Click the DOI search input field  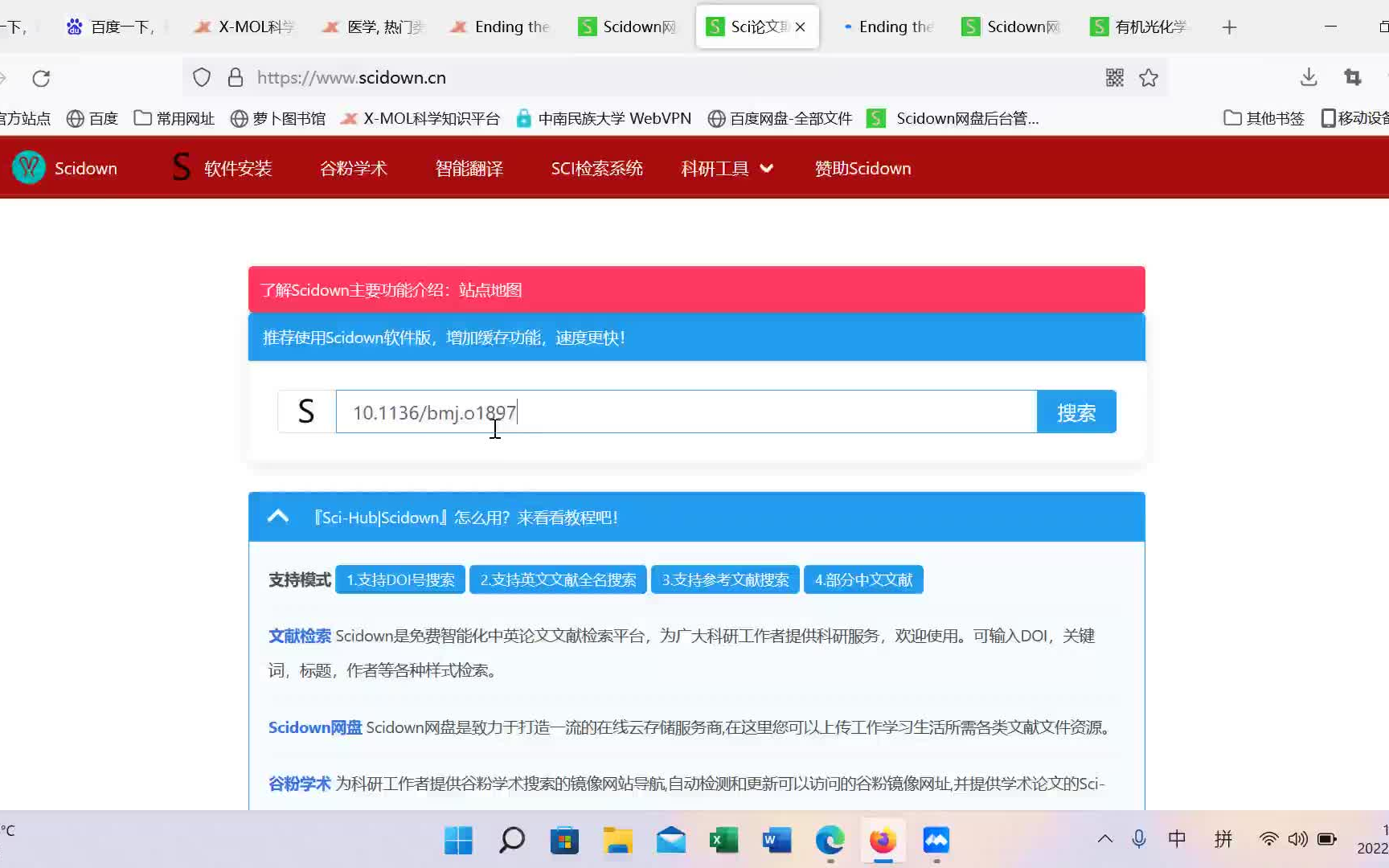[x=686, y=411]
